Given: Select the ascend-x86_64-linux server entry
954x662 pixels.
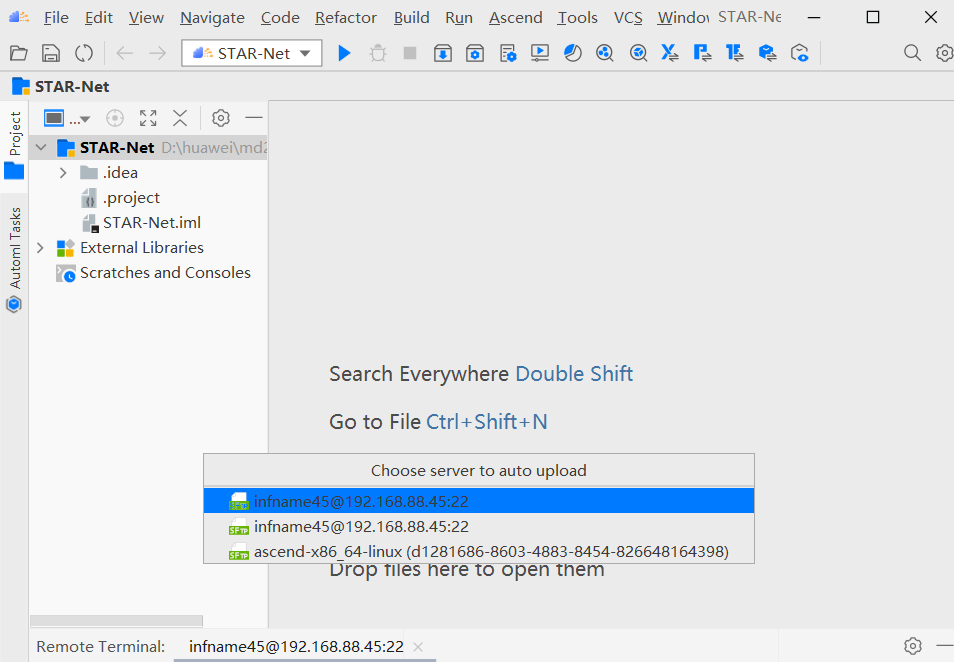Looking at the screenshot, I should pos(490,552).
